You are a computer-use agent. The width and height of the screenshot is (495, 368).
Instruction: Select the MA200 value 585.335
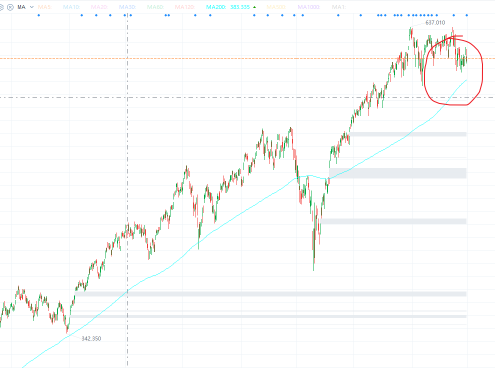click(x=240, y=7)
